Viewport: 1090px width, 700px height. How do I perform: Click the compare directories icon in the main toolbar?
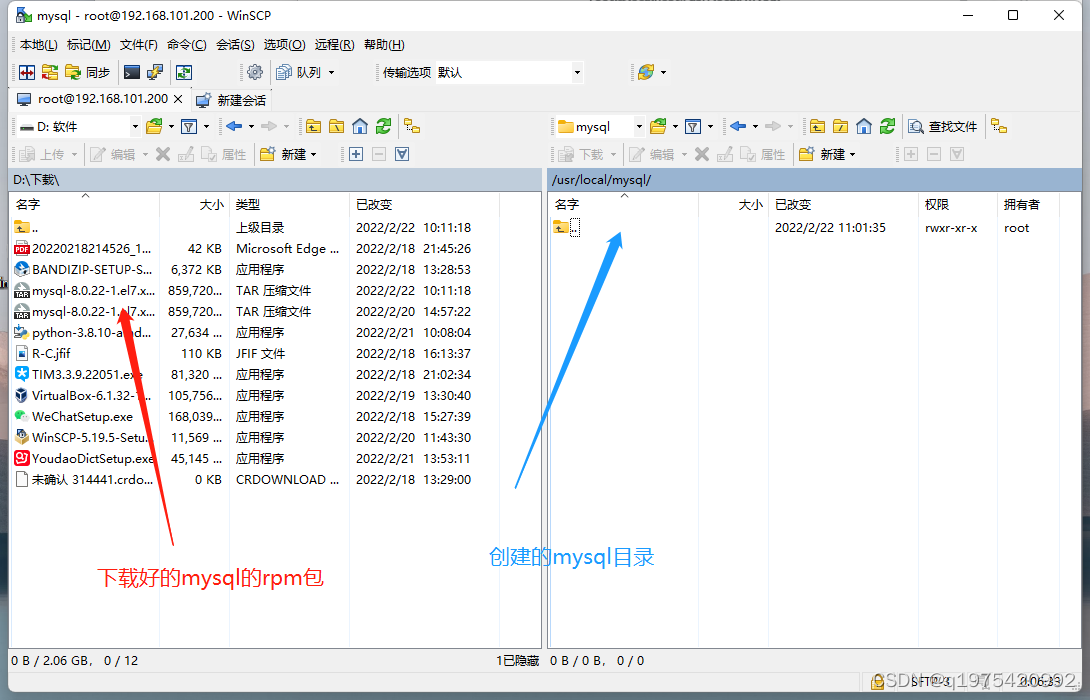tap(27, 72)
